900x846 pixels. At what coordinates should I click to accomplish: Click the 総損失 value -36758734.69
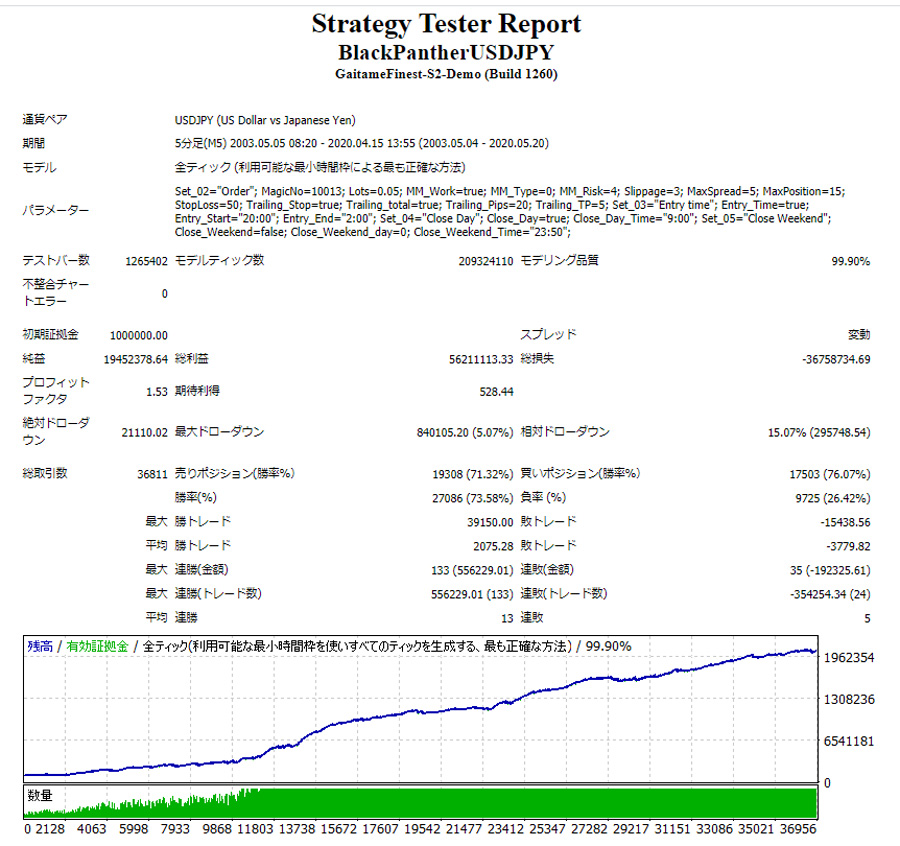(x=836, y=359)
